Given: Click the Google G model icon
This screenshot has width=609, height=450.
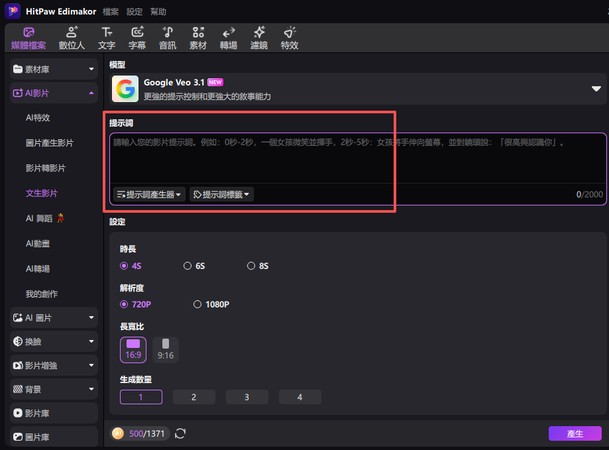Looking at the screenshot, I should [125, 89].
